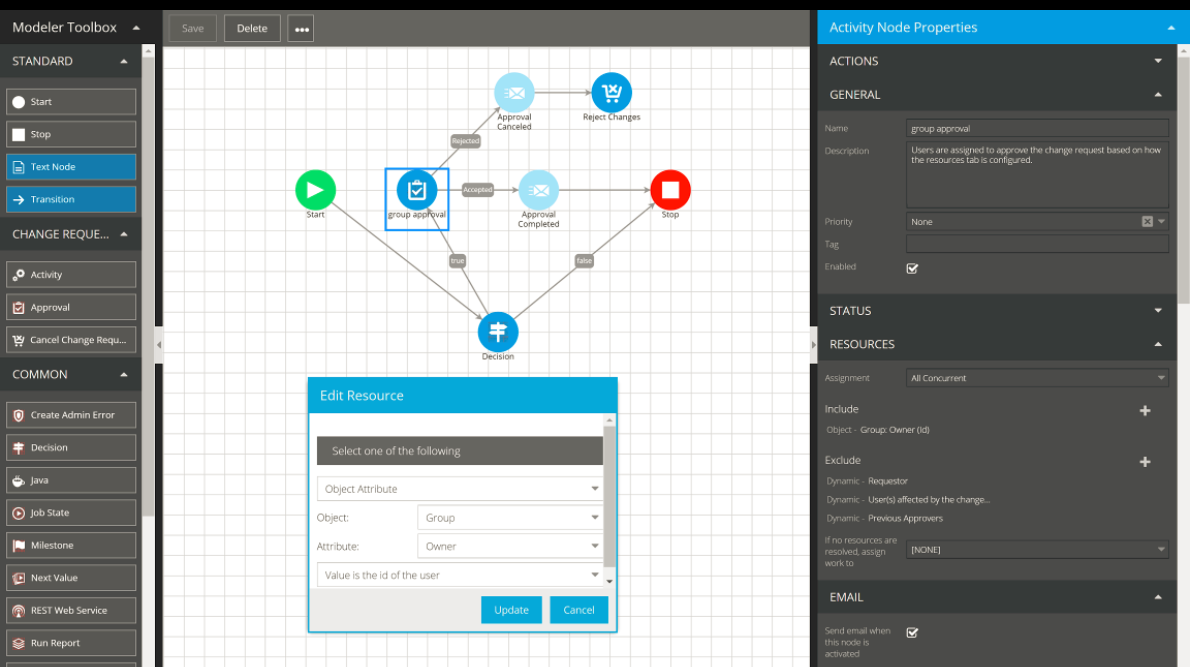
Task: Open the Object Group dropdown
Action: tap(509, 518)
